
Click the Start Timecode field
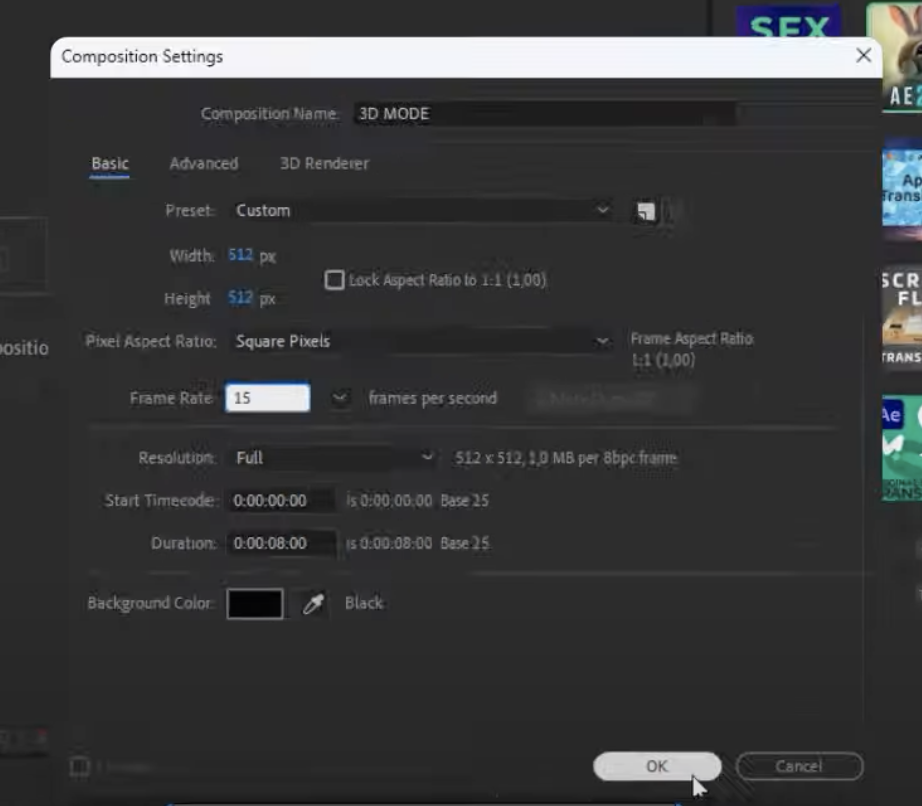281,500
